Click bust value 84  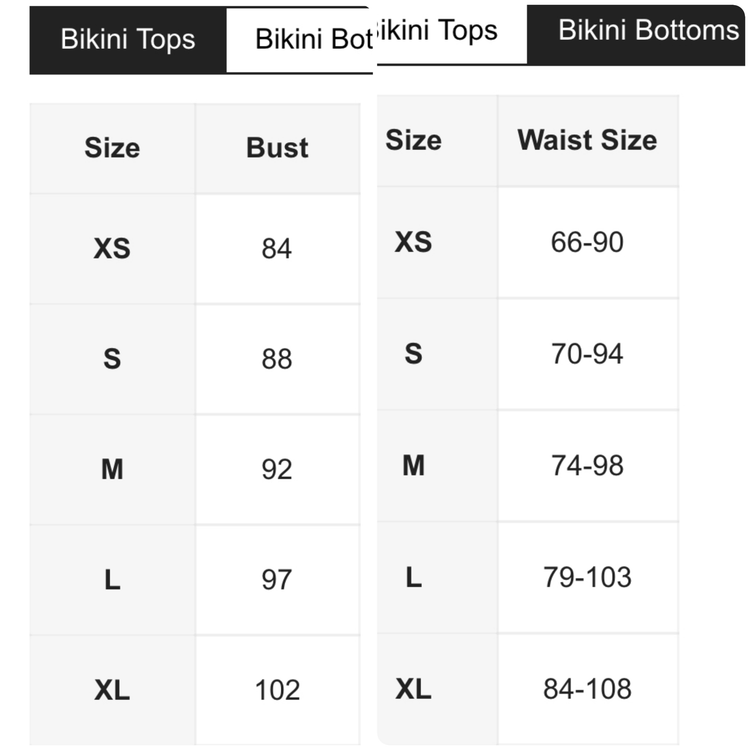coord(277,248)
